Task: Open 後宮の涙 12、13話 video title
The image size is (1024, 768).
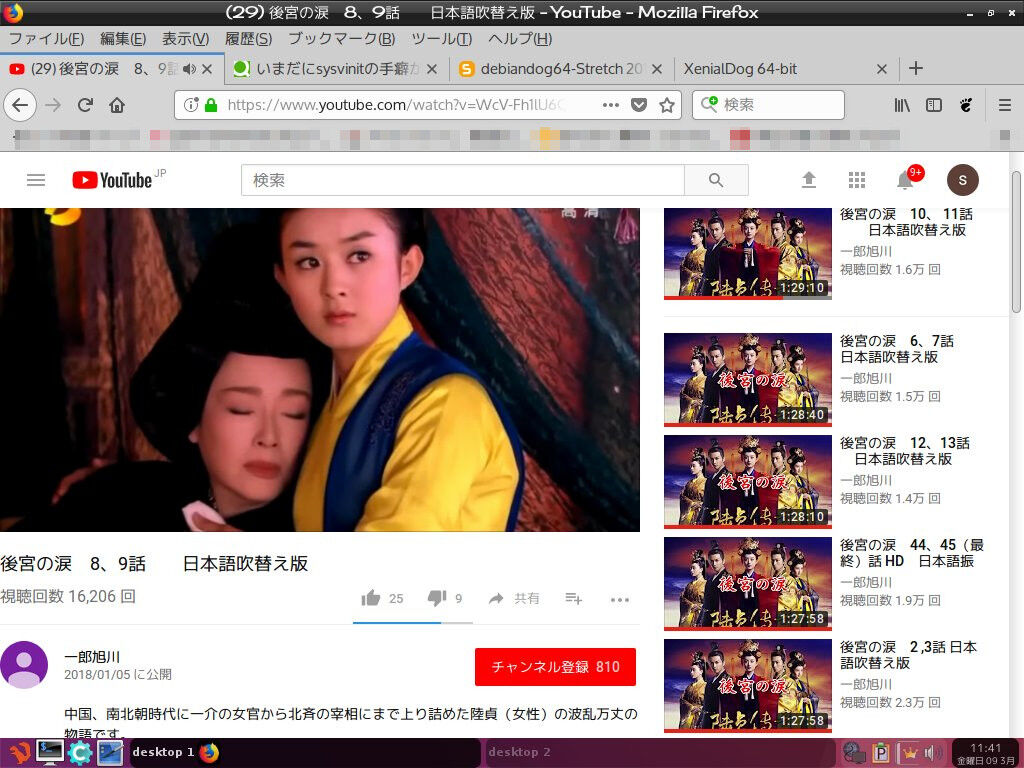Action: pos(904,451)
